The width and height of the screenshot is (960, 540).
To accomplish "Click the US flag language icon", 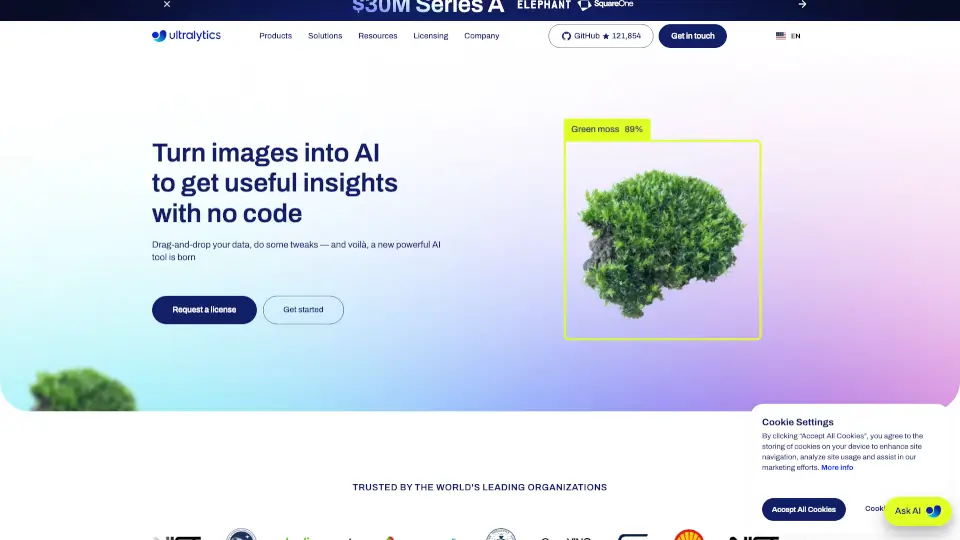I will click(x=780, y=36).
